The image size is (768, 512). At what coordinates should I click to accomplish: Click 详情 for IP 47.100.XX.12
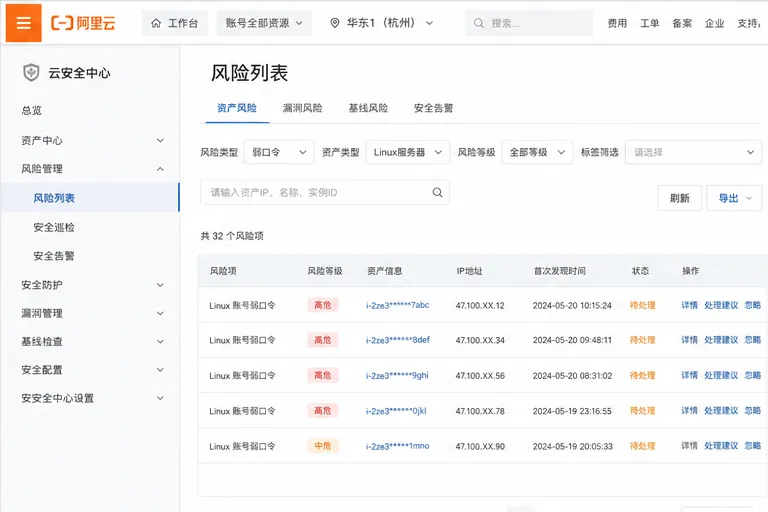tap(689, 305)
